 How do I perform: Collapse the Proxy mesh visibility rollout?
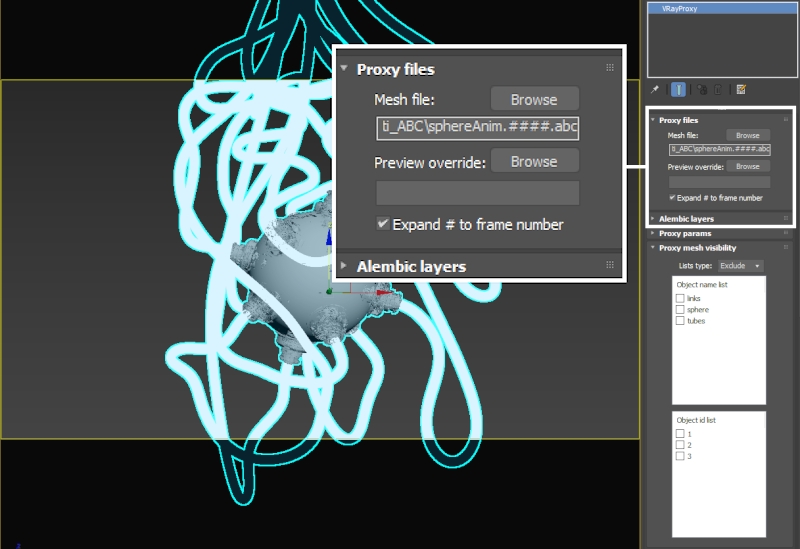pyautogui.click(x=697, y=248)
